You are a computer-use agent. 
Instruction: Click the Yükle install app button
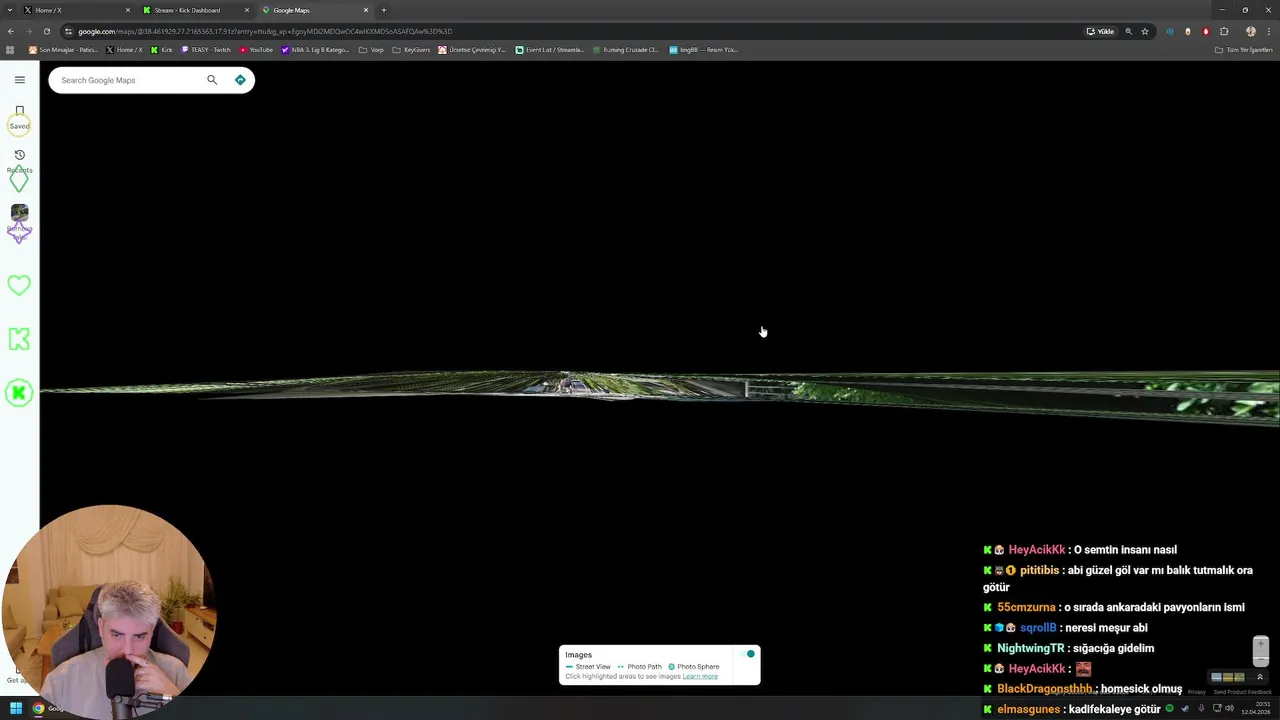point(1100,31)
